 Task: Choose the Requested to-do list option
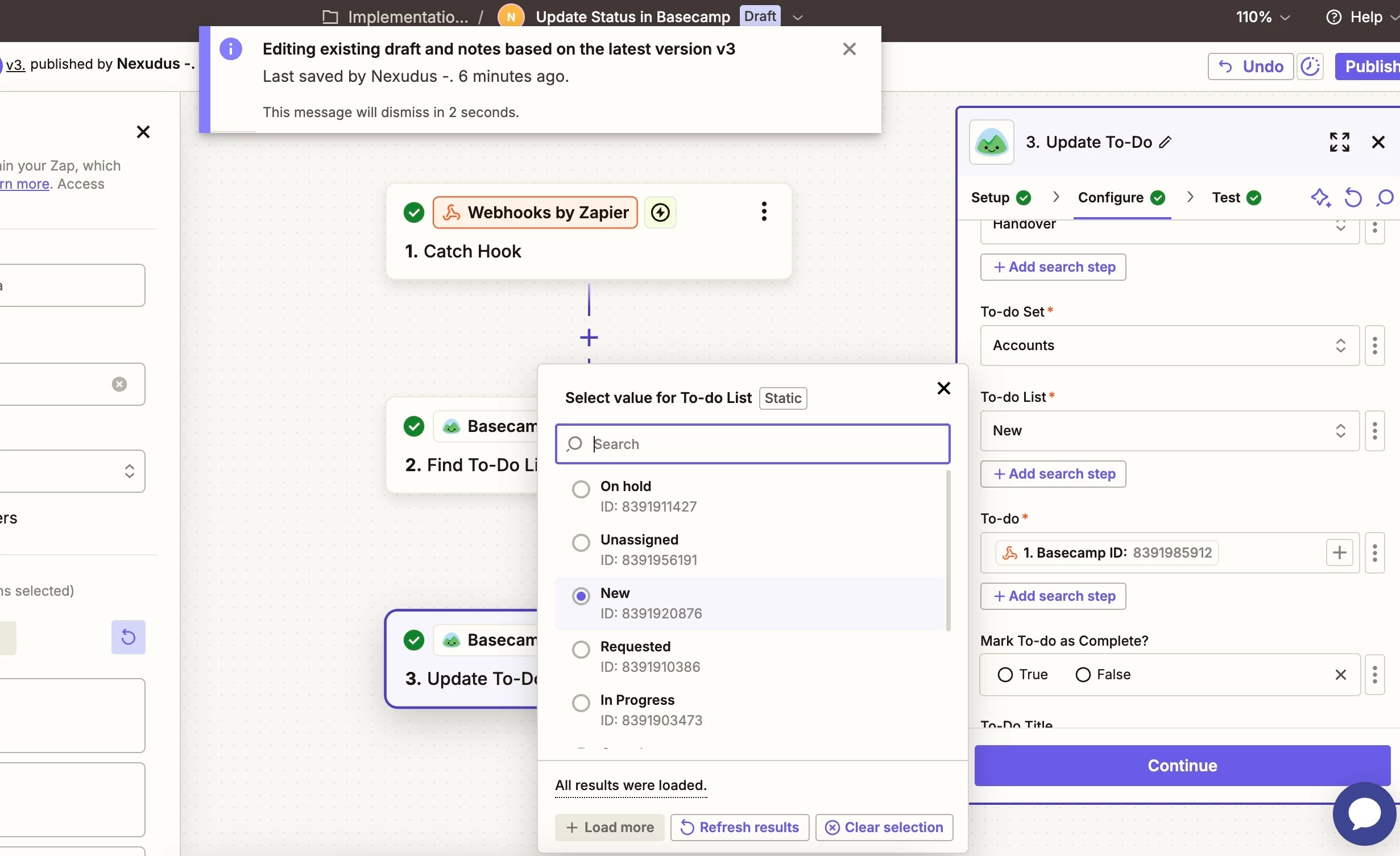click(581, 650)
